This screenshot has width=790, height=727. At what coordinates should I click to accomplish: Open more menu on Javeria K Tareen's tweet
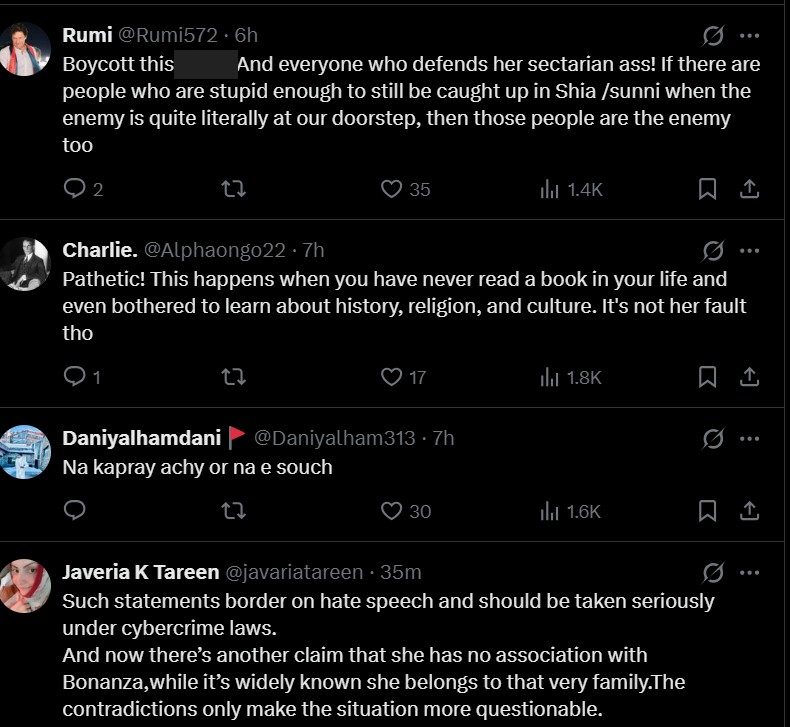click(749, 572)
